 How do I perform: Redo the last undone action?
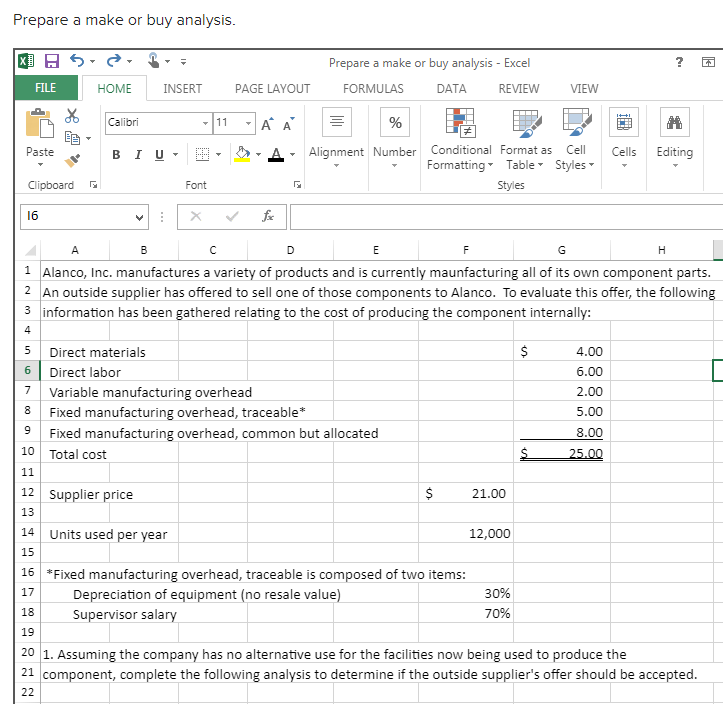pyautogui.click(x=113, y=60)
